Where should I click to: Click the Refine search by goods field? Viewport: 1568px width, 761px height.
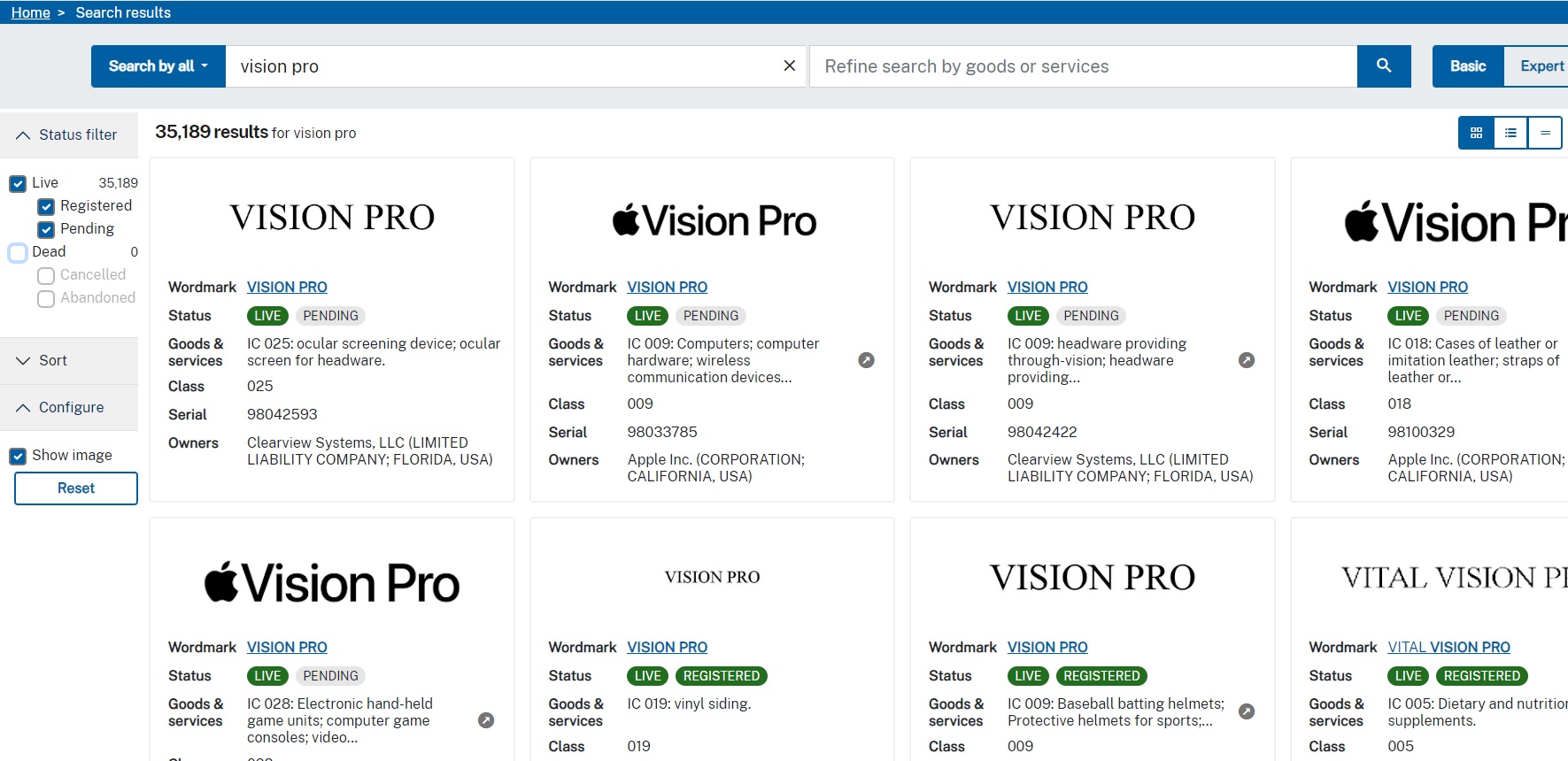[1084, 66]
